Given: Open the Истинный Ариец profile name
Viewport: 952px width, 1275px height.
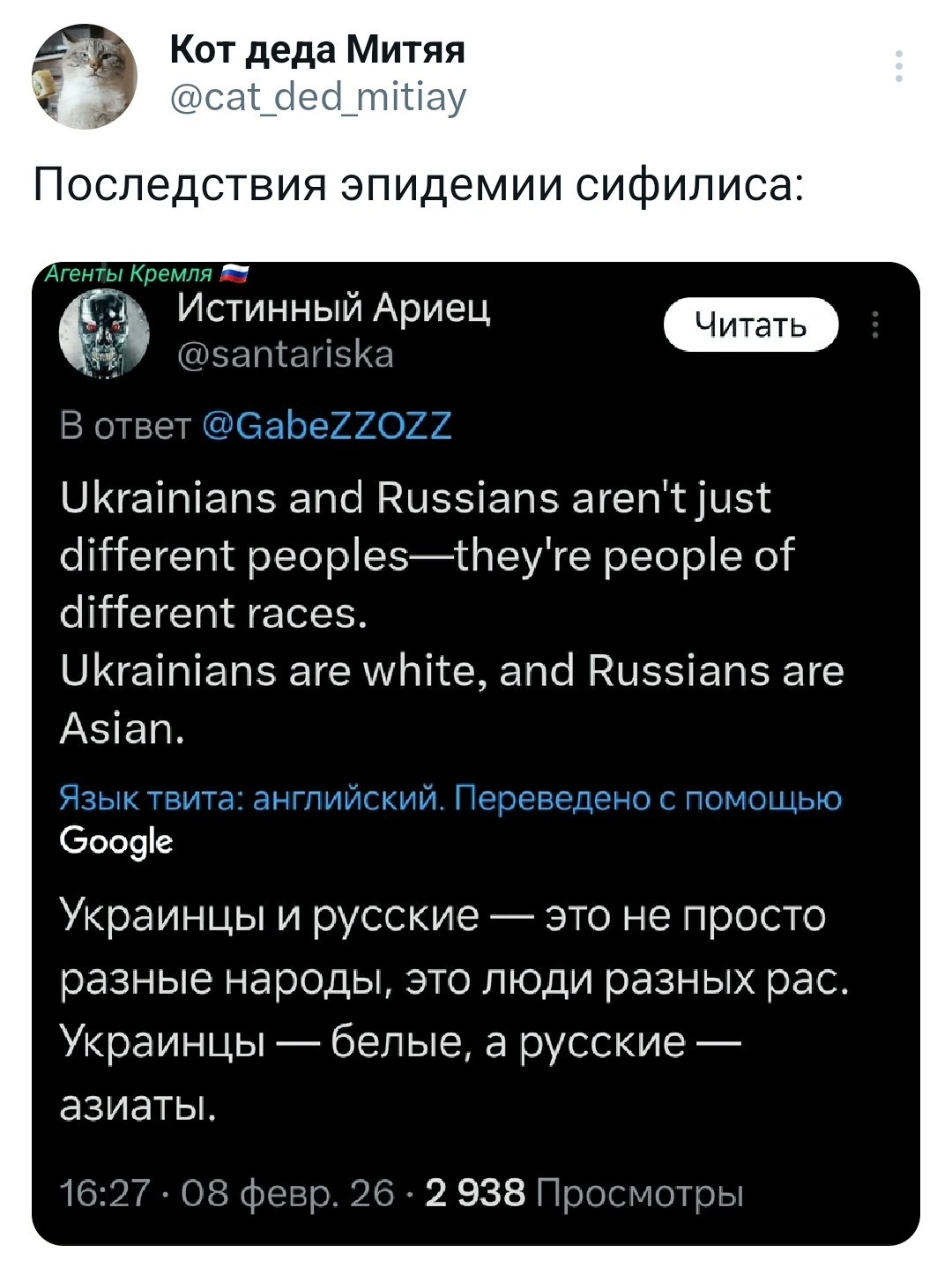Looking at the screenshot, I should [x=334, y=309].
